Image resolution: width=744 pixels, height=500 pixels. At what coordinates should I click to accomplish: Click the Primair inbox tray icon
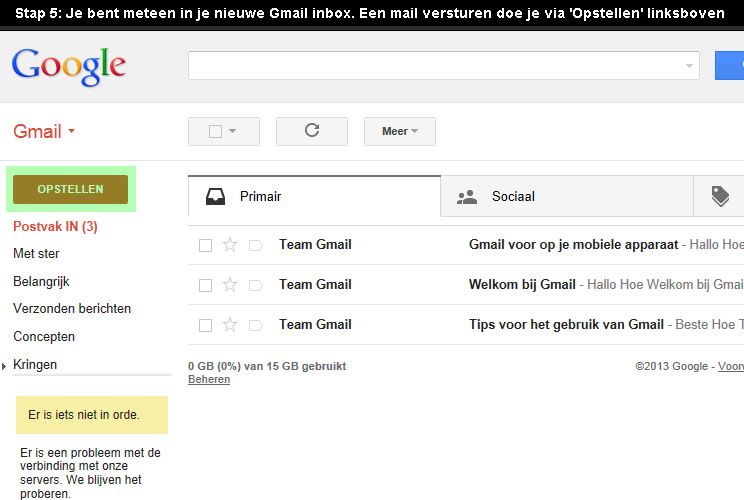pyautogui.click(x=215, y=196)
